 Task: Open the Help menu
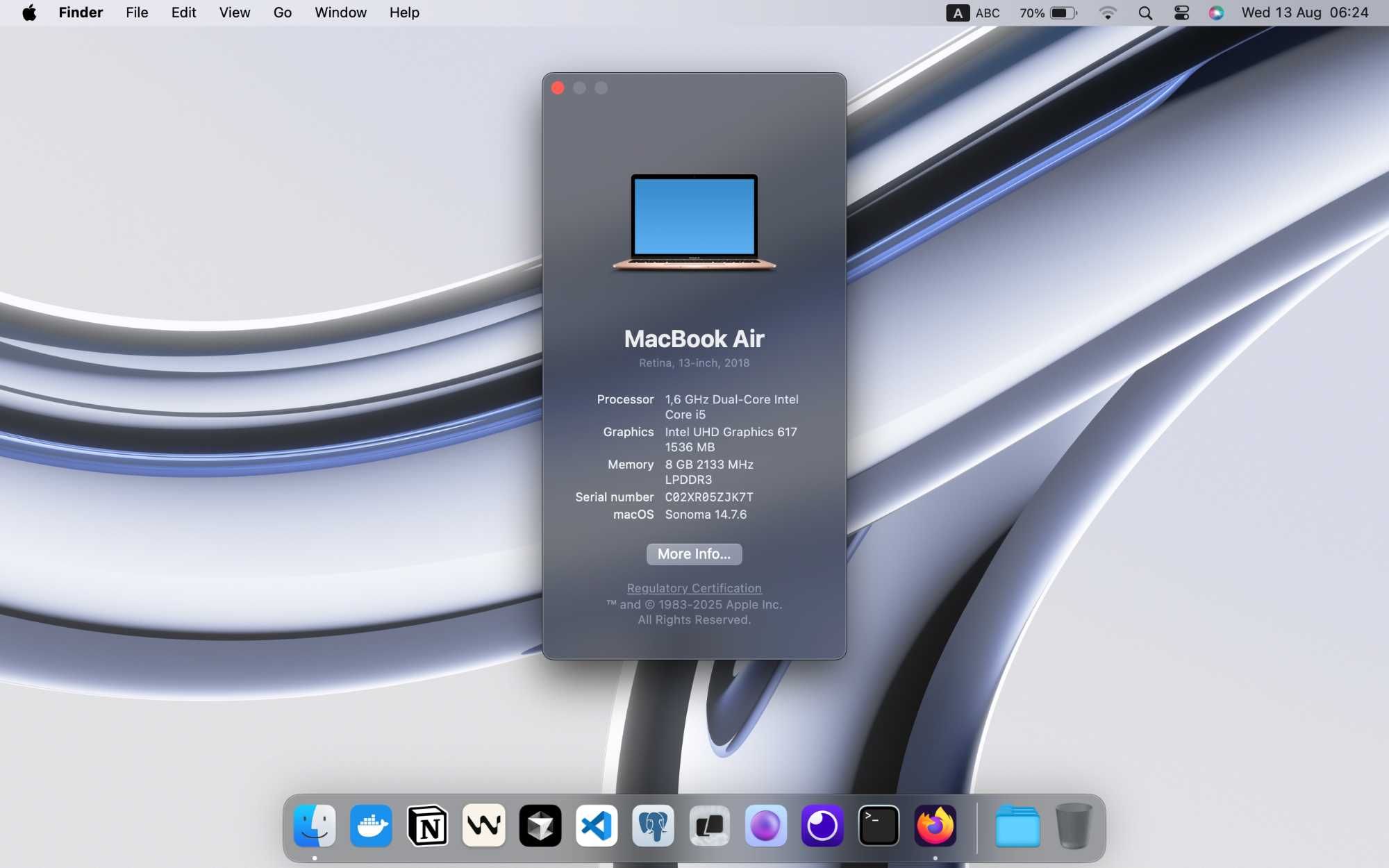click(x=404, y=12)
